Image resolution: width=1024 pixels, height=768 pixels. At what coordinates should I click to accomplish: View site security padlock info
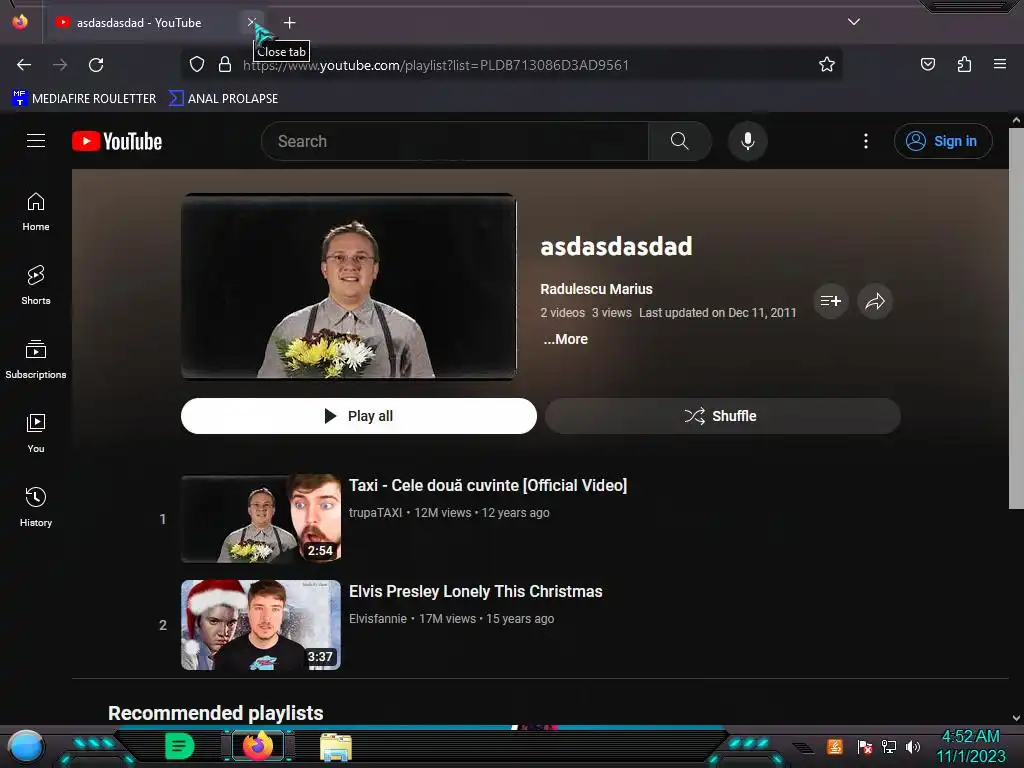tap(225, 65)
